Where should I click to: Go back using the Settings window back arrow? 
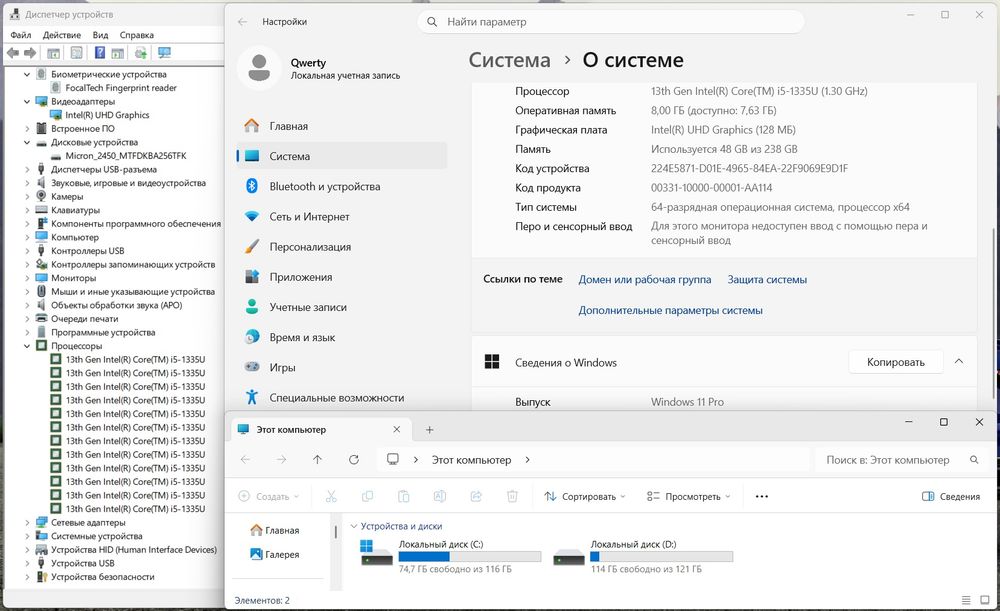coord(242,22)
